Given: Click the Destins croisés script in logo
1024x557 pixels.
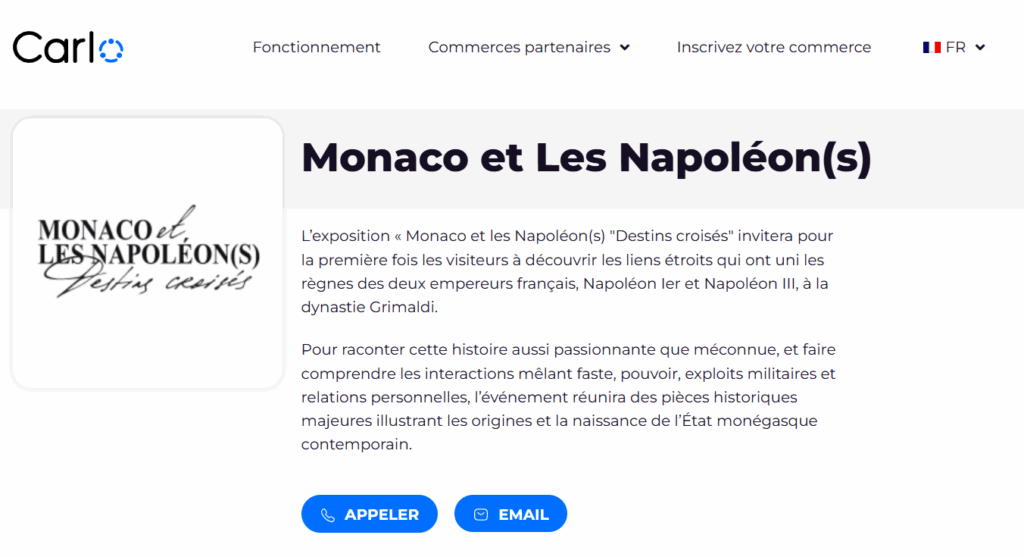Looking at the screenshot, I should pos(149,279).
